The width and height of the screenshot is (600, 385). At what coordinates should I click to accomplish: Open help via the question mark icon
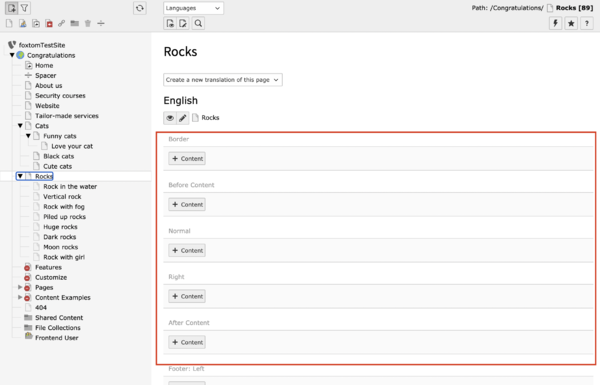[587, 23]
